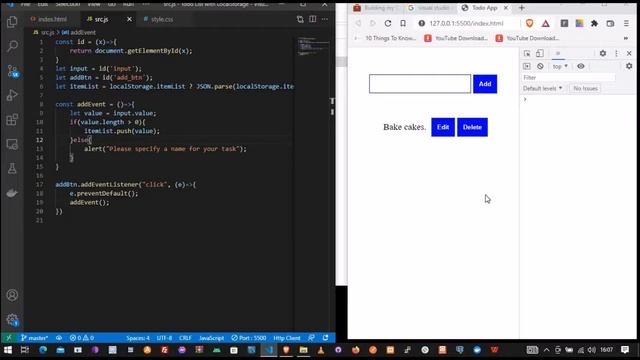Open Run and Debug view in VS Code
640x360 pixels.
pyautogui.click(x=12, y=95)
